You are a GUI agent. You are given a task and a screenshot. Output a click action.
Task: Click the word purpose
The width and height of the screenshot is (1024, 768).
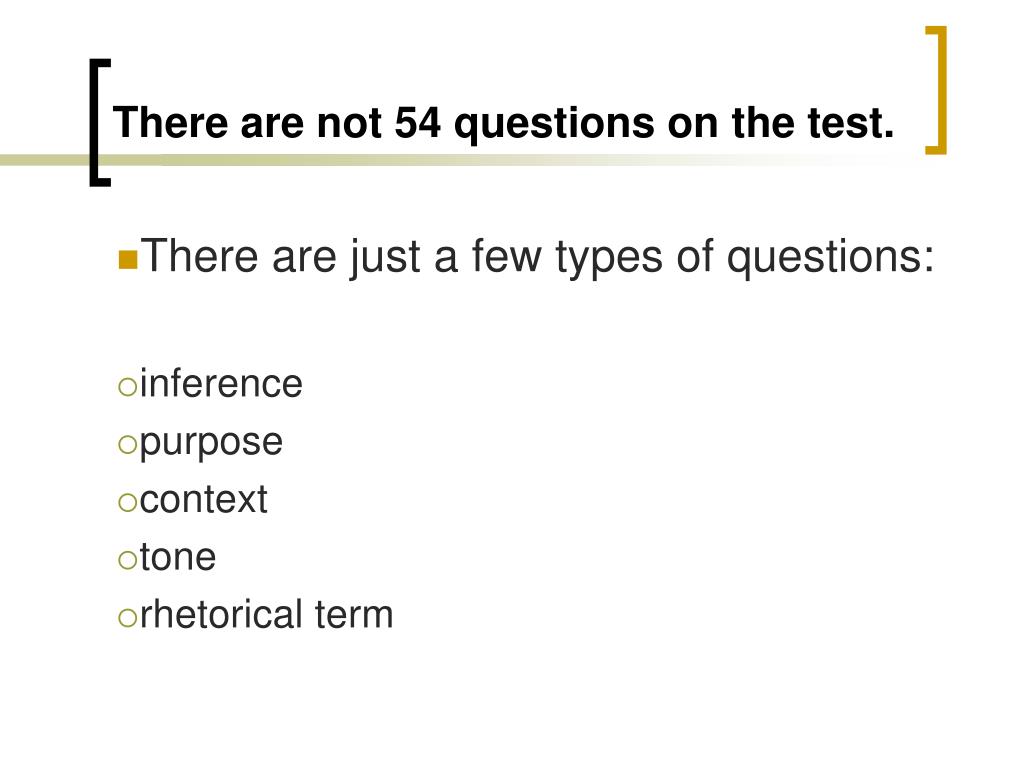click(x=211, y=443)
